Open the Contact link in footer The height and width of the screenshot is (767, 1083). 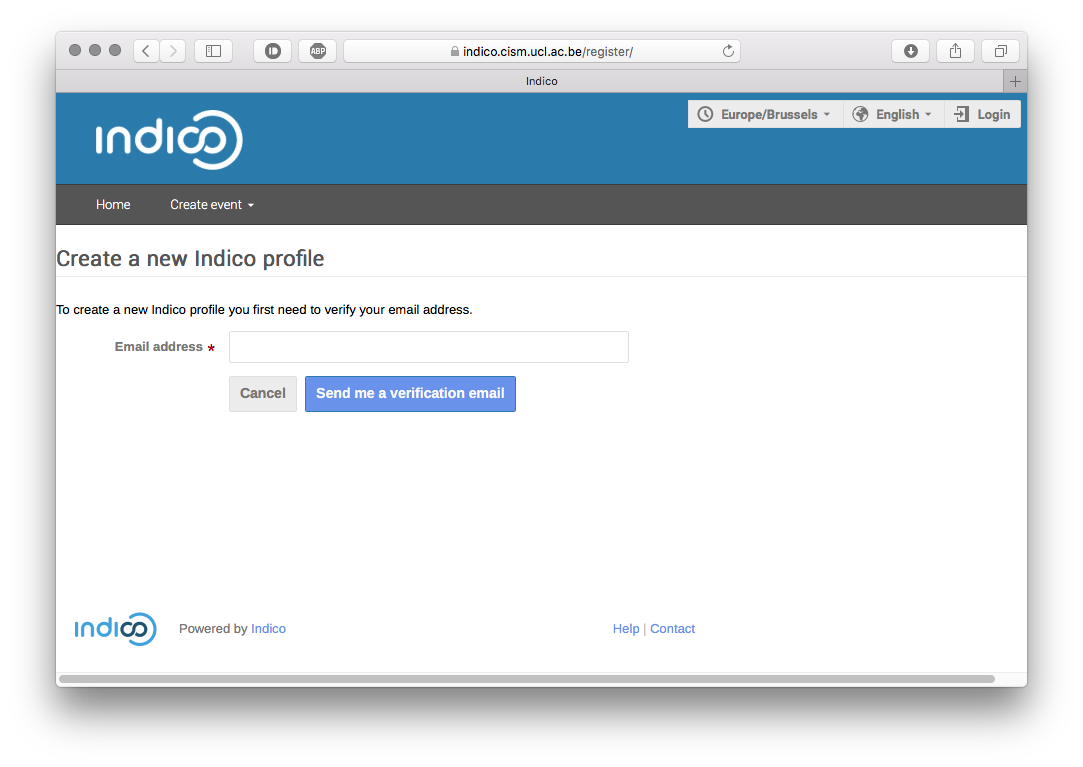(672, 629)
